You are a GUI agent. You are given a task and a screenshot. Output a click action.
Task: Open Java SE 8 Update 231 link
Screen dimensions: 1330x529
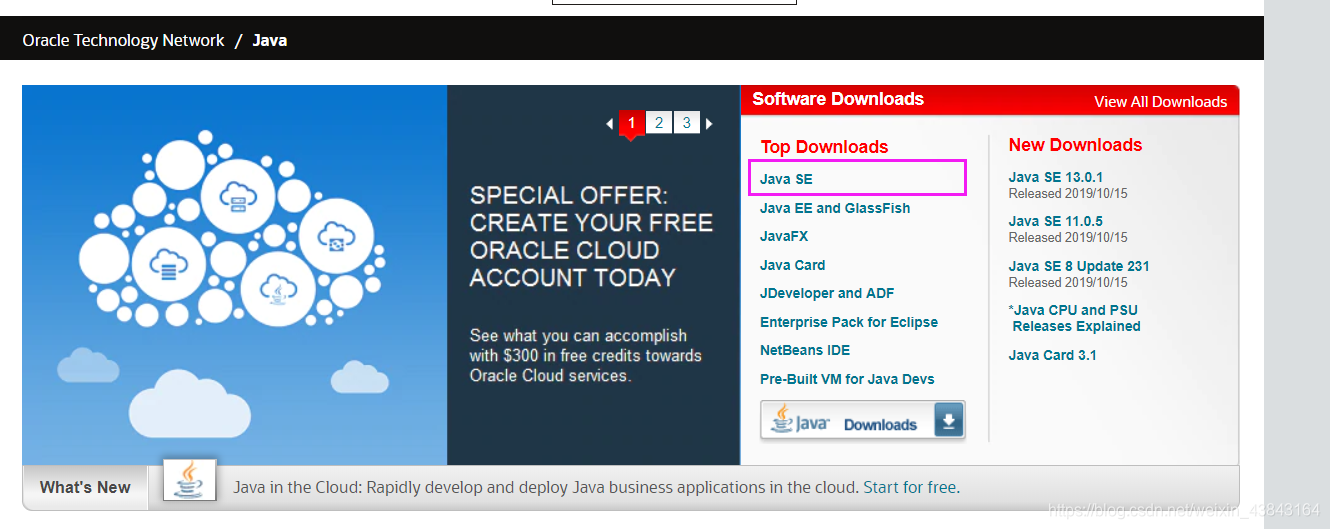(x=1079, y=266)
